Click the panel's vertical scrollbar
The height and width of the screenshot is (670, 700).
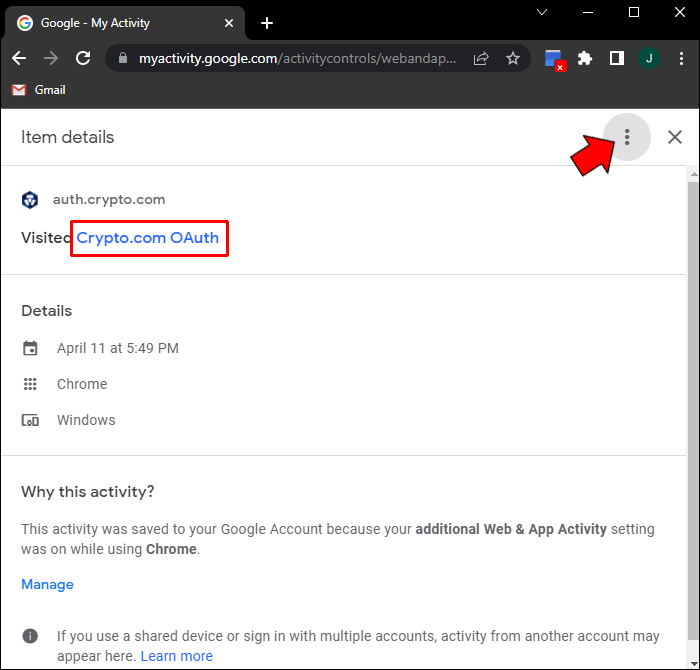[693, 410]
